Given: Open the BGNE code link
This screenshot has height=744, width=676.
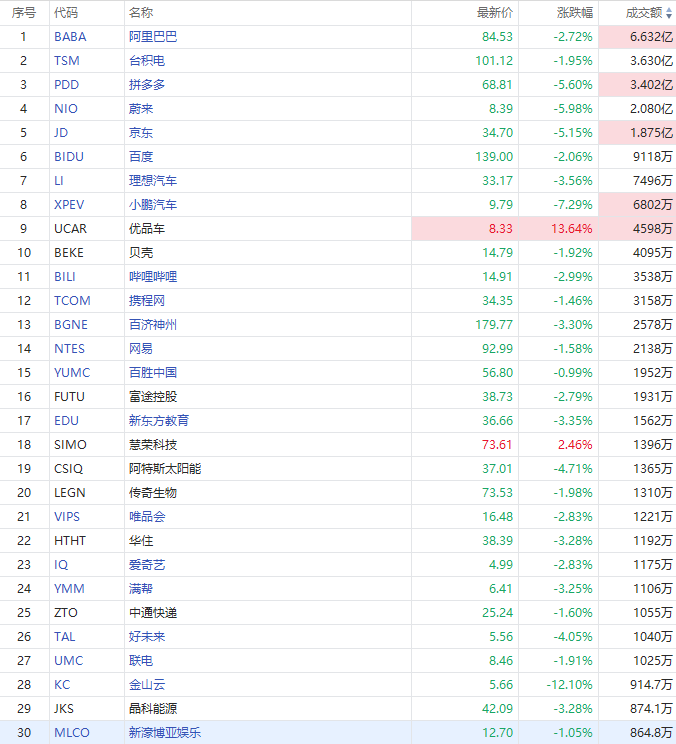Looking at the screenshot, I should 71,325.
